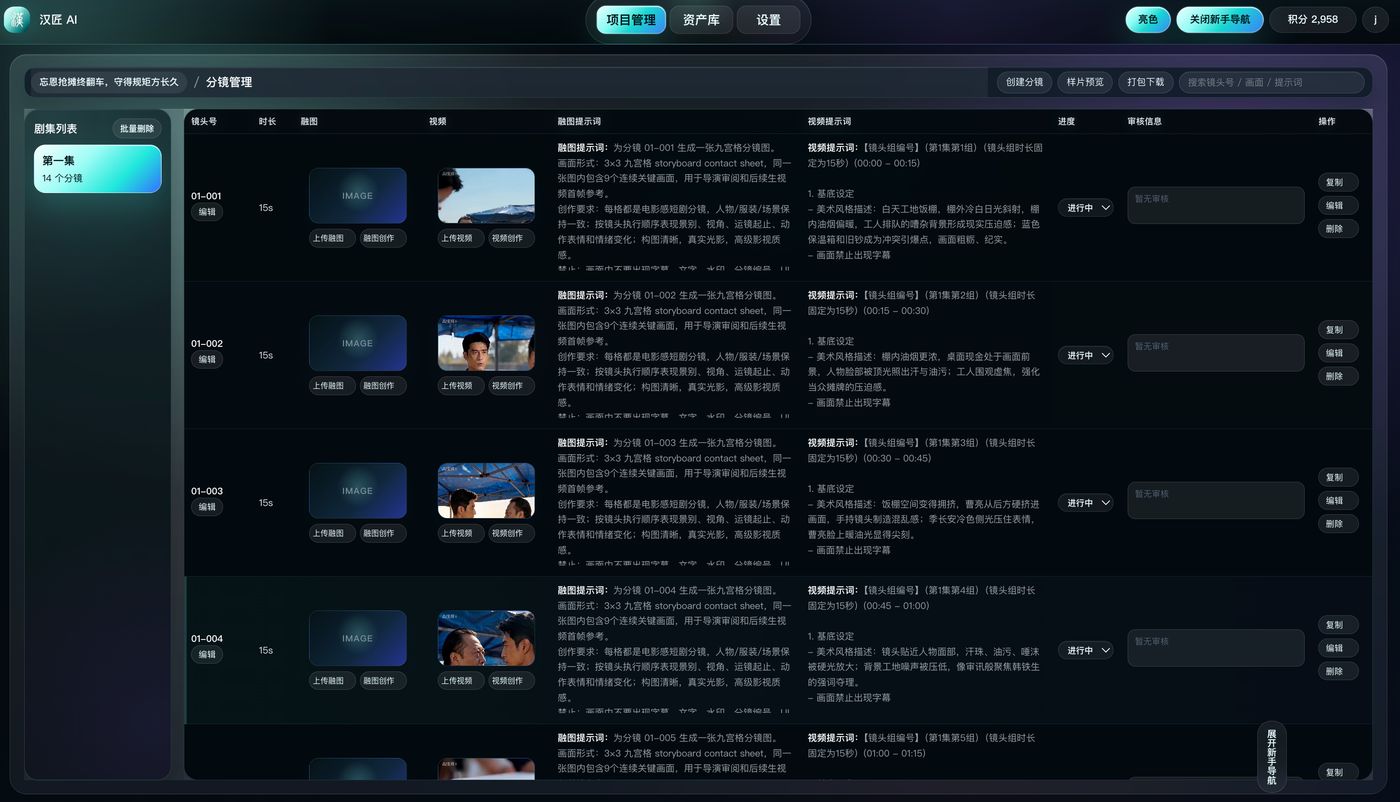Click the 14 个分镜 count text
1400x802 pixels.
(62, 178)
